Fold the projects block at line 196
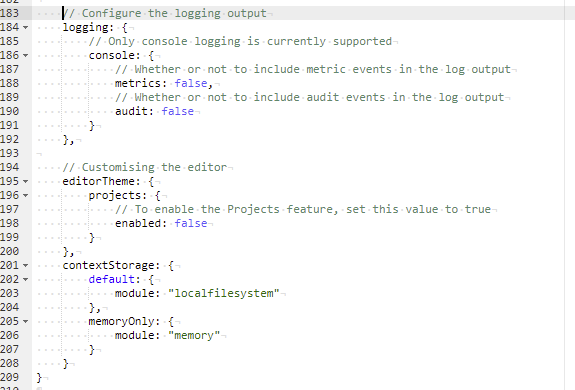 coord(25,195)
